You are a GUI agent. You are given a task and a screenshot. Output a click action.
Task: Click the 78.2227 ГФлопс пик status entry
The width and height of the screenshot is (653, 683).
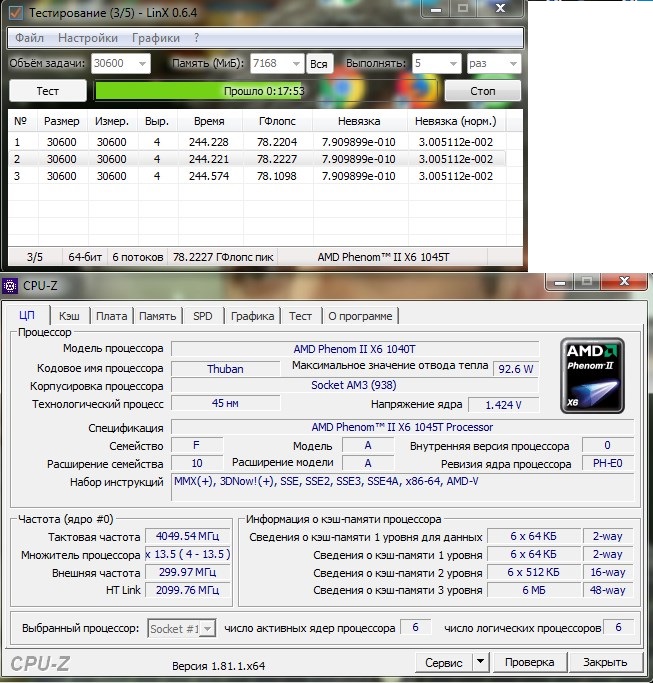pos(223,257)
